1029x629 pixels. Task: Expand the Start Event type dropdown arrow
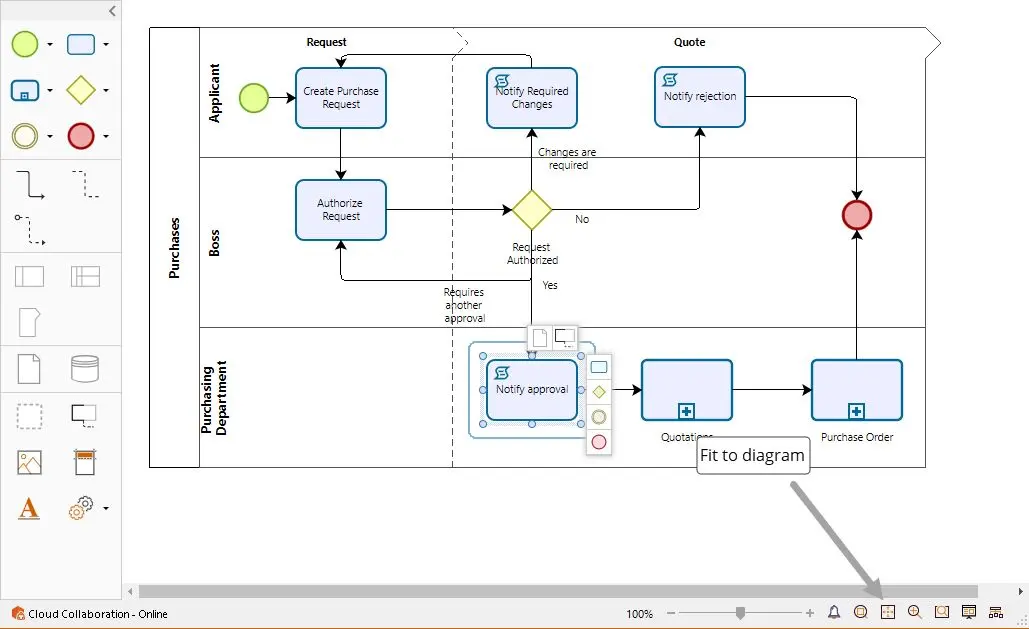(50, 45)
